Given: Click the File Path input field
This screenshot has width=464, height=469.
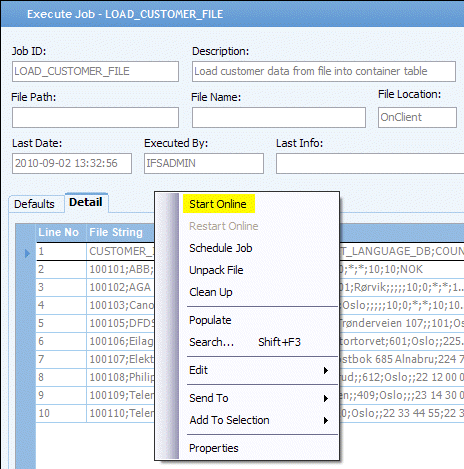Looking at the screenshot, I should coord(95,117).
